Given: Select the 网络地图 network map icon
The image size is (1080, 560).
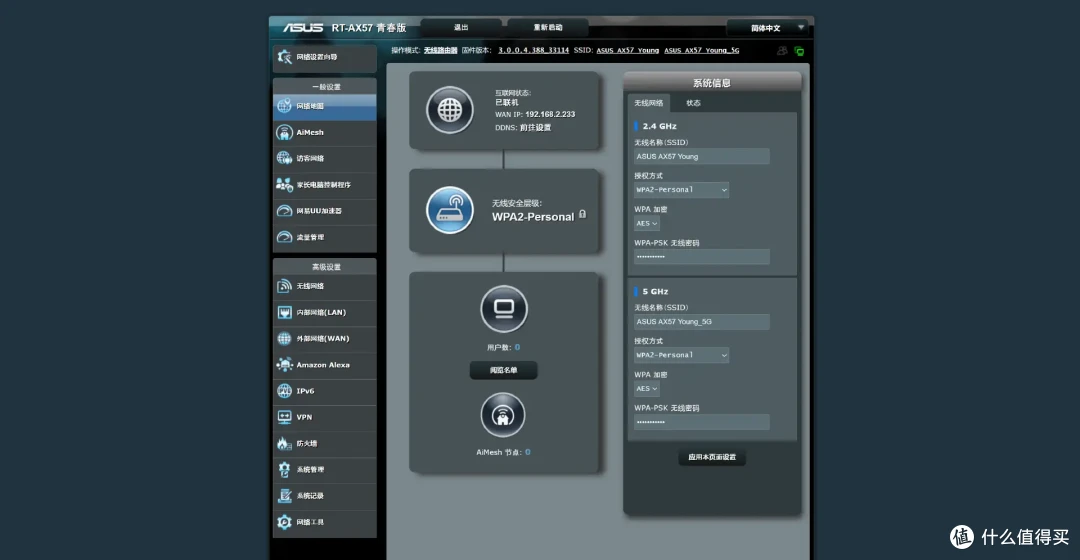Looking at the screenshot, I should coord(284,106).
